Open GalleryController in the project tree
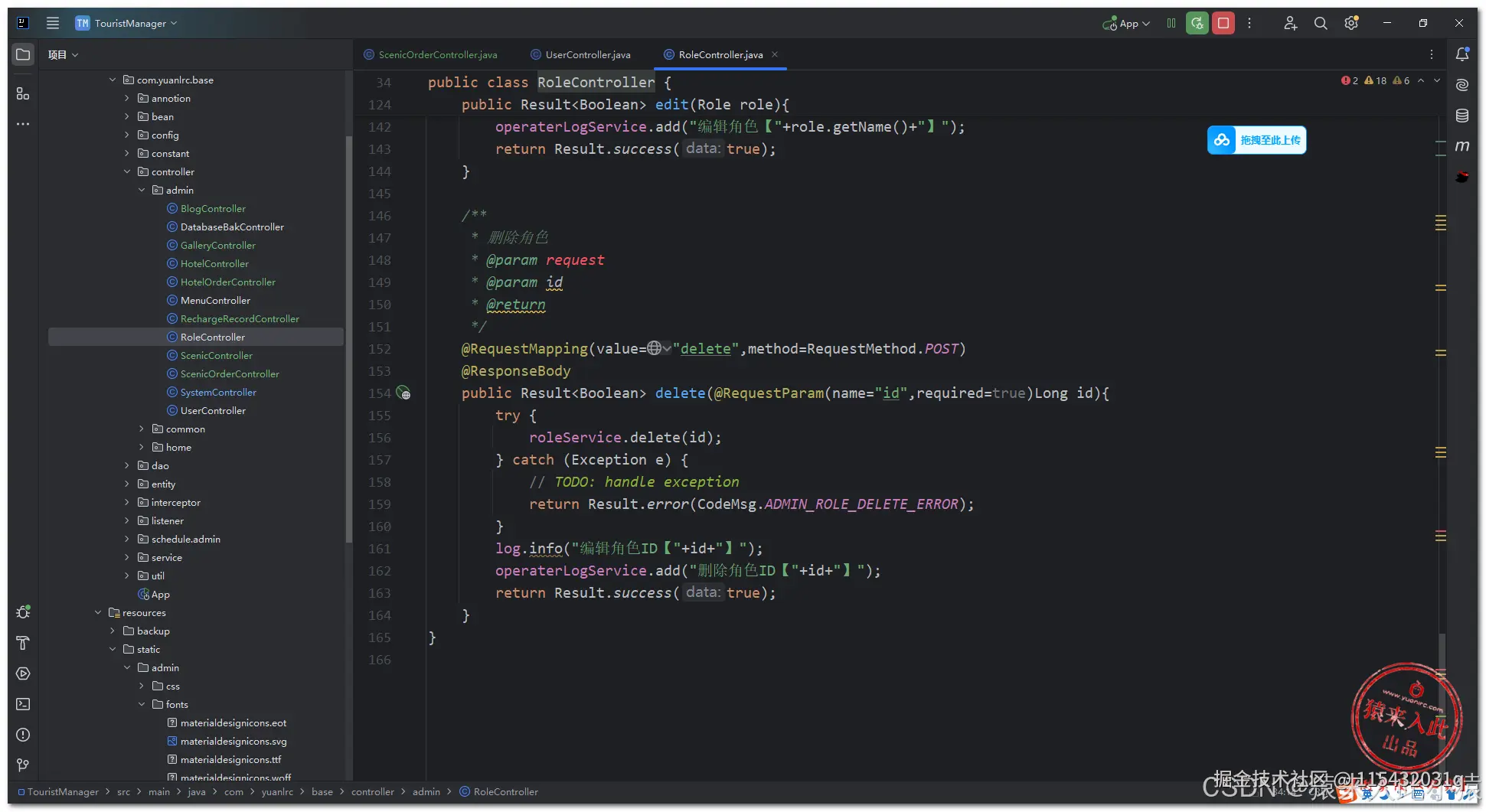Viewport: 1486px width, 812px height. coord(217,245)
